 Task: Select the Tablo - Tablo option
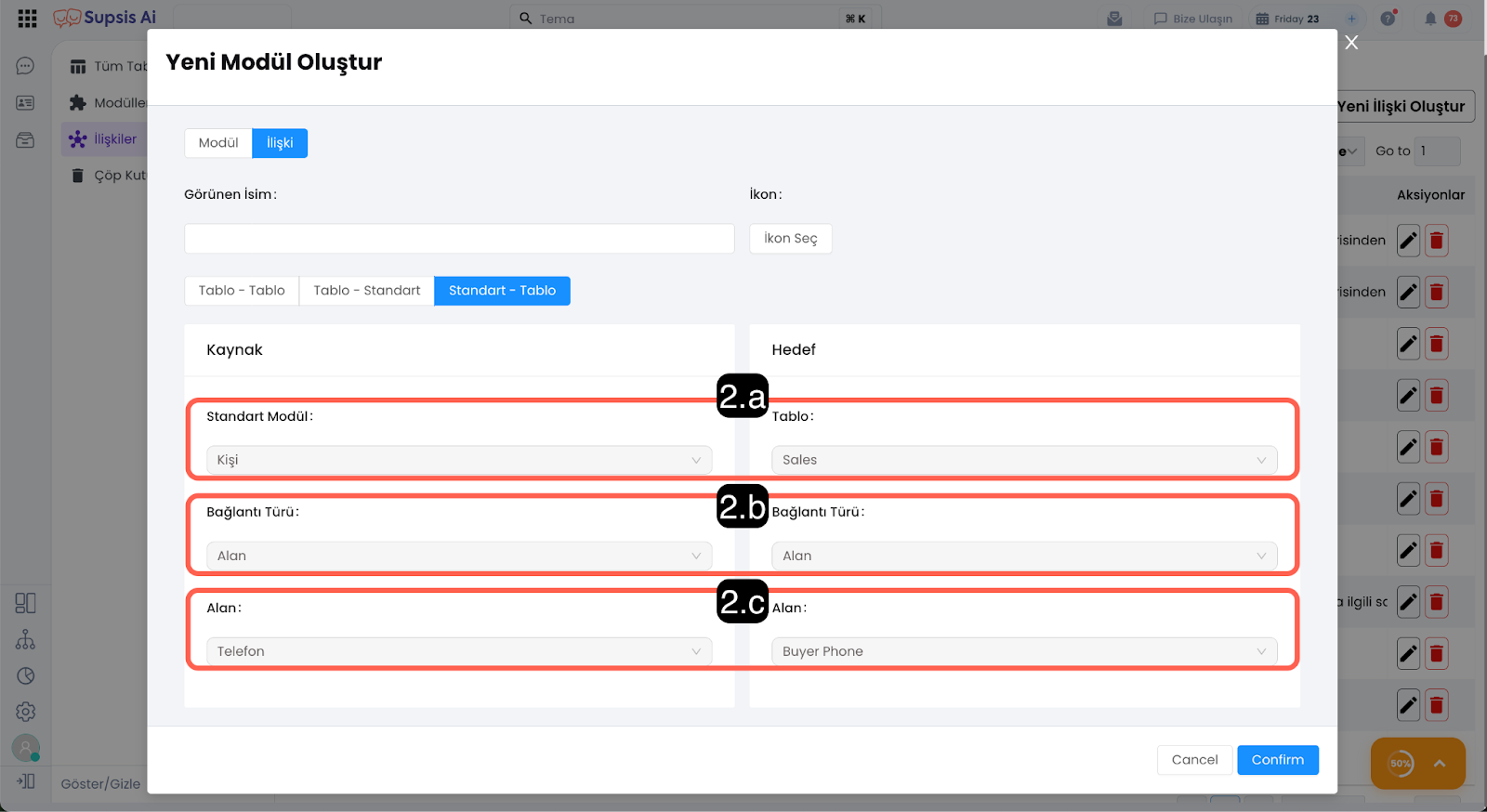coord(242,291)
